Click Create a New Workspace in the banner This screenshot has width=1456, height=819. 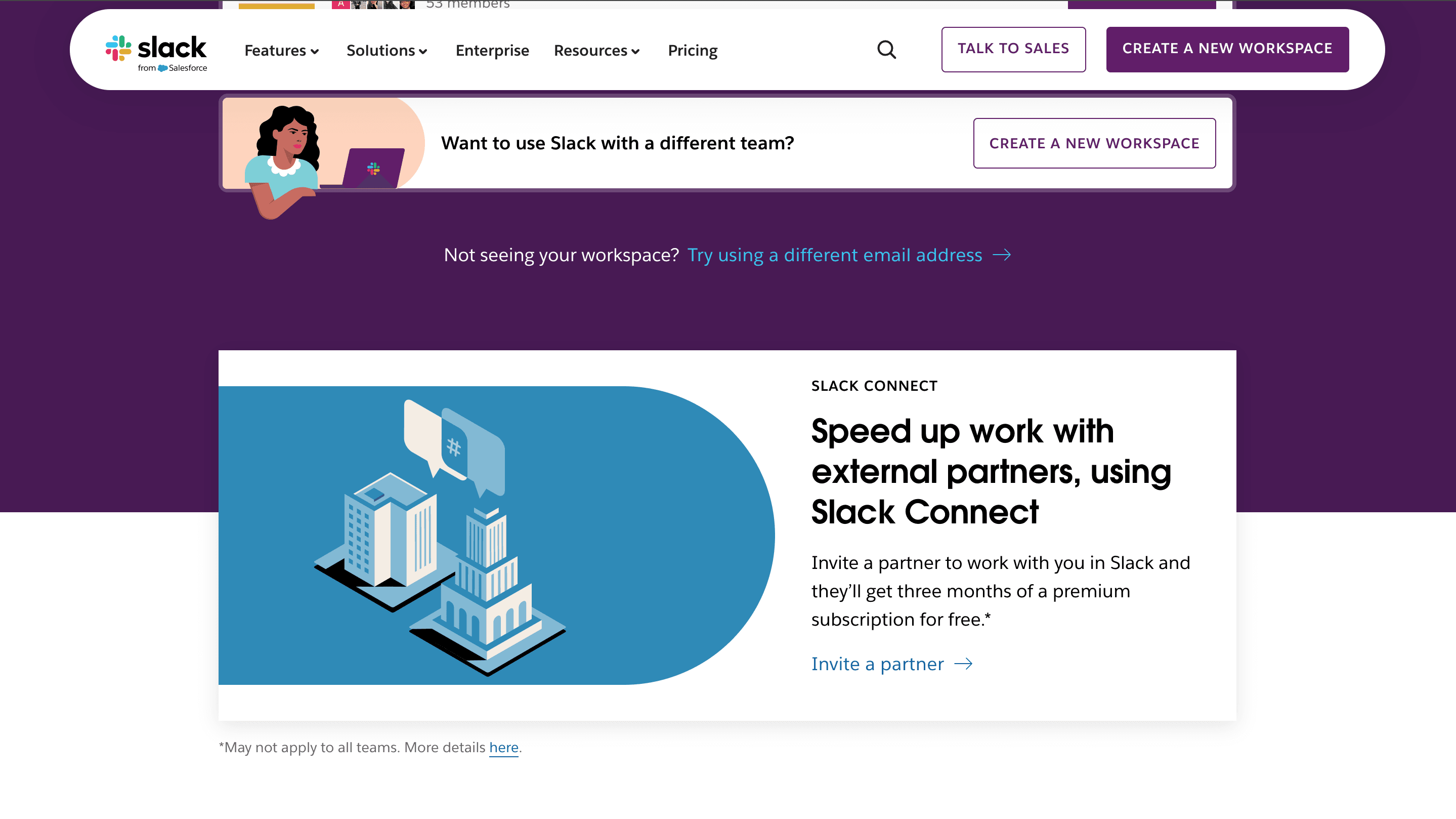[x=1094, y=143]
